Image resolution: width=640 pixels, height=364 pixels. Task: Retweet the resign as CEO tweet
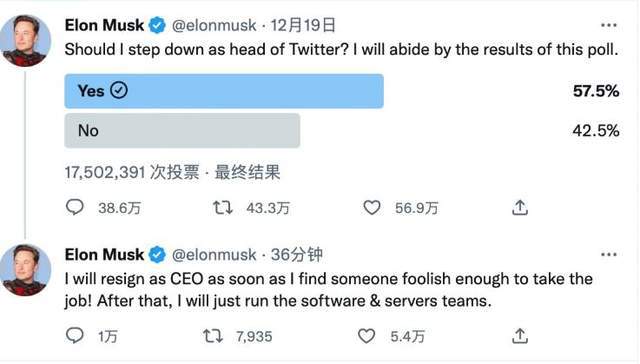click(213, 336)
